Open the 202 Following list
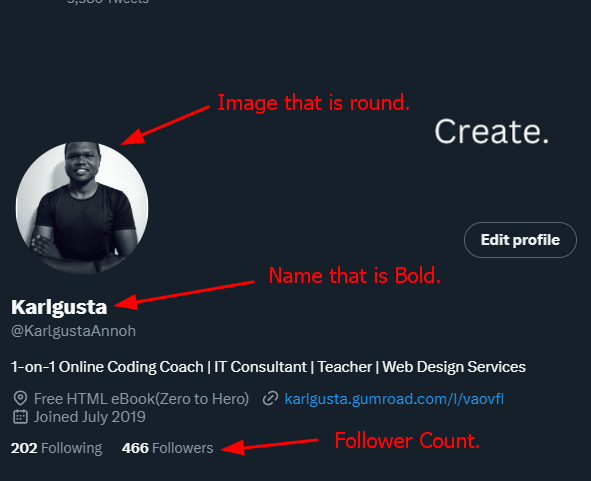The image size is (591, 481). pos(57,448)
